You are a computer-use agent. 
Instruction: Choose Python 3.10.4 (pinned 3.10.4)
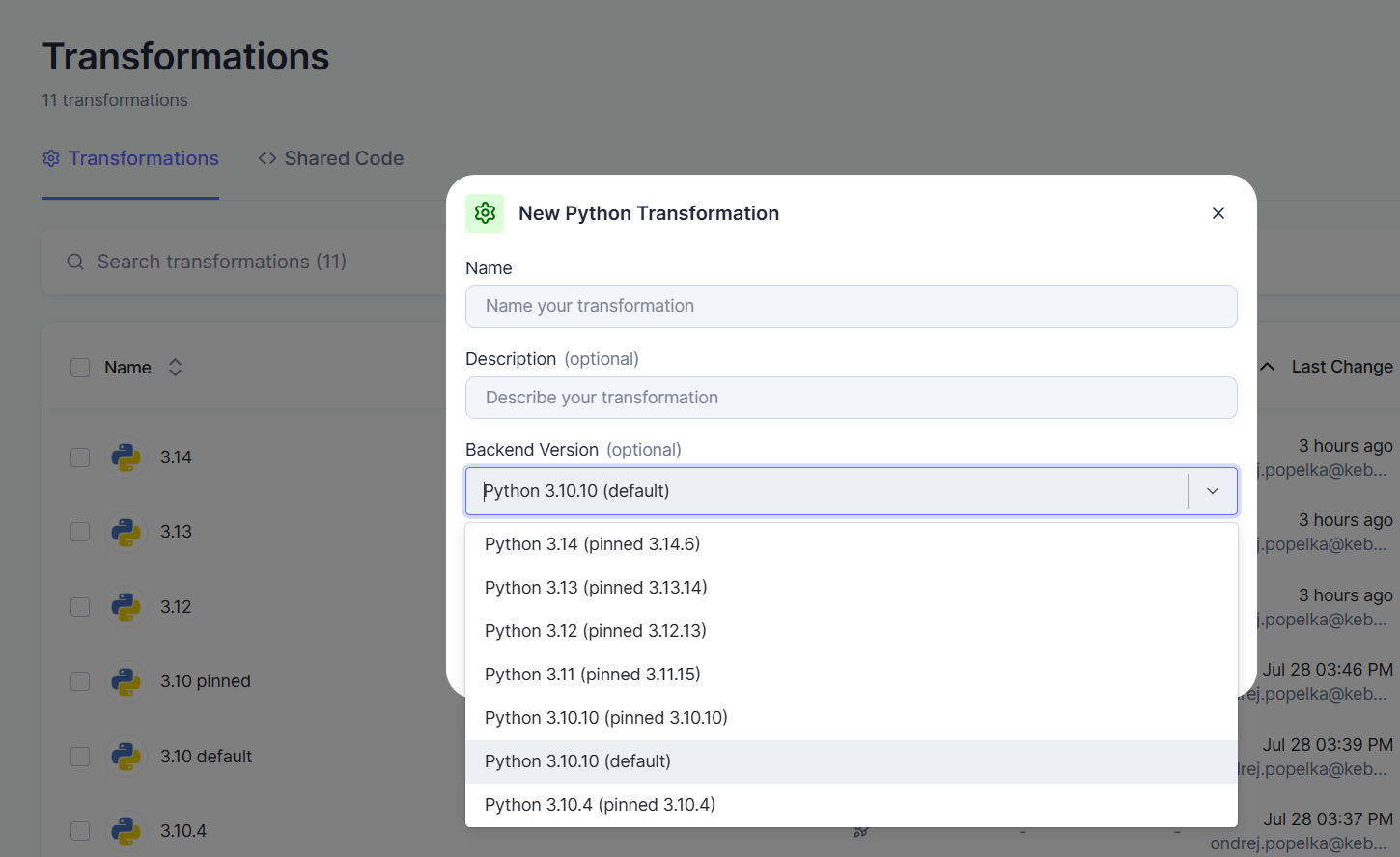852,805
